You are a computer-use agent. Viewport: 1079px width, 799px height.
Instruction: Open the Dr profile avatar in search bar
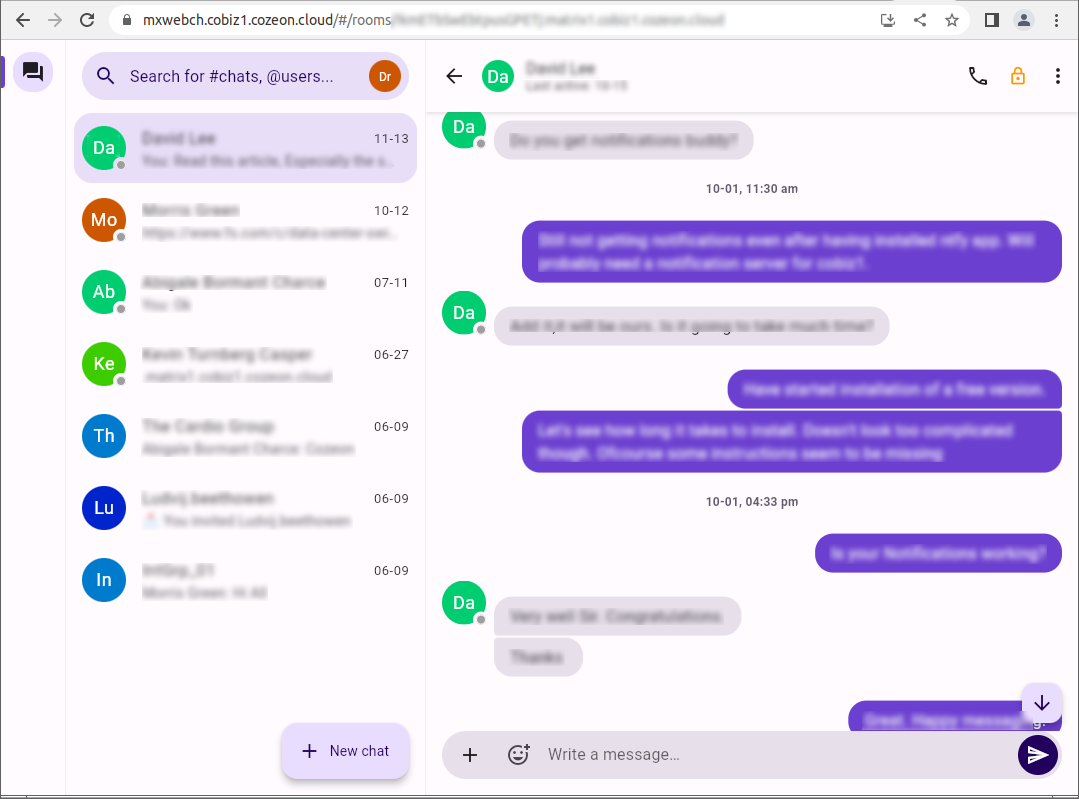[x=384, y=76]
